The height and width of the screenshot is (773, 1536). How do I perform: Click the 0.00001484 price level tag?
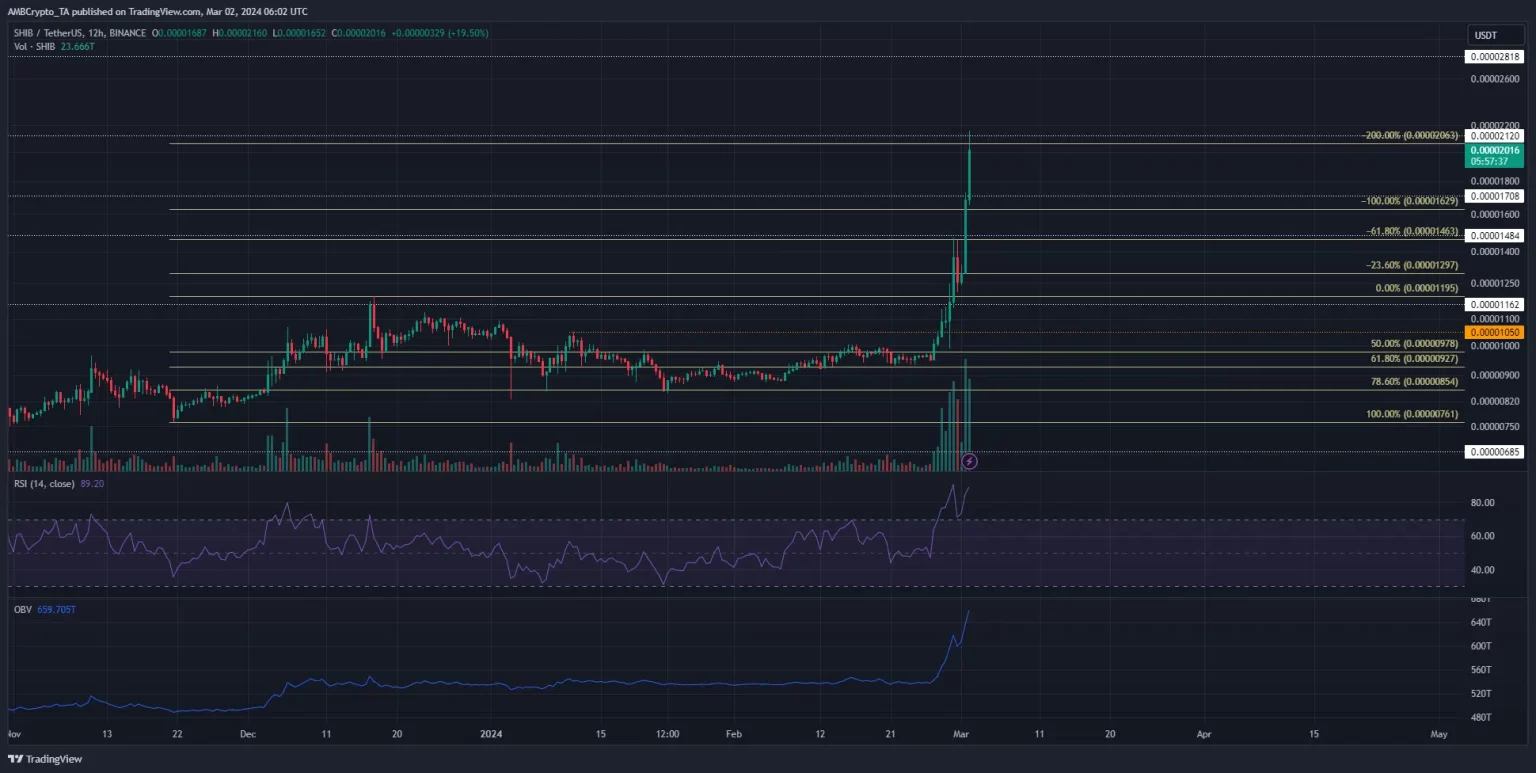click(x=1493, y=236)
